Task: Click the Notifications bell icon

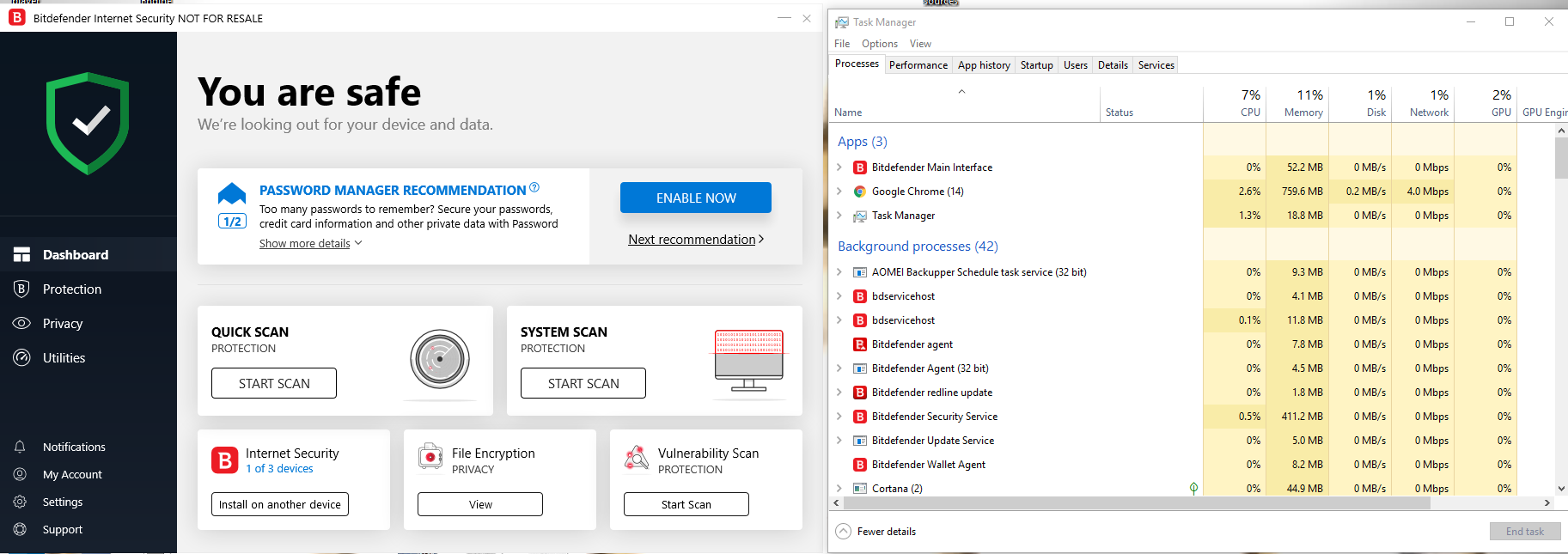Action: [20, 447]
